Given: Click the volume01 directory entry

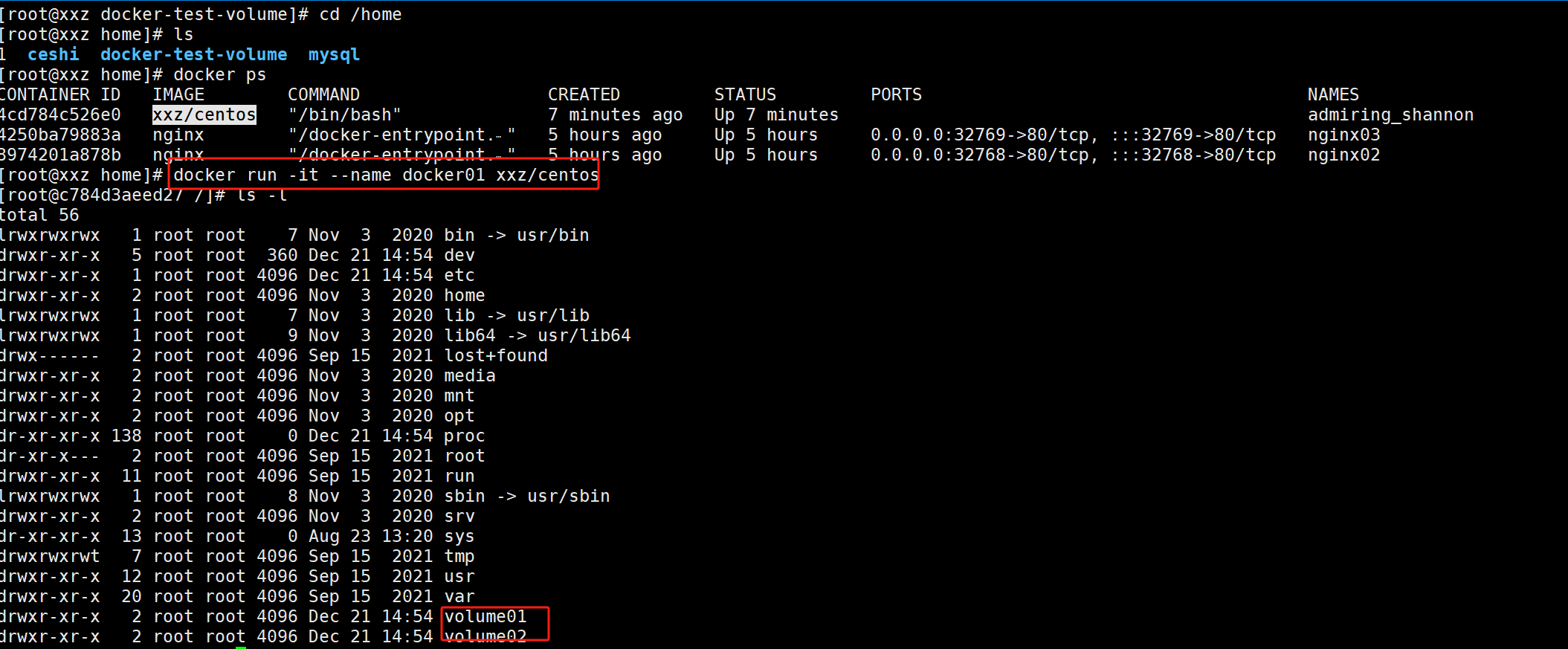Looking at the screenshot, I should [x=485, y=616].
